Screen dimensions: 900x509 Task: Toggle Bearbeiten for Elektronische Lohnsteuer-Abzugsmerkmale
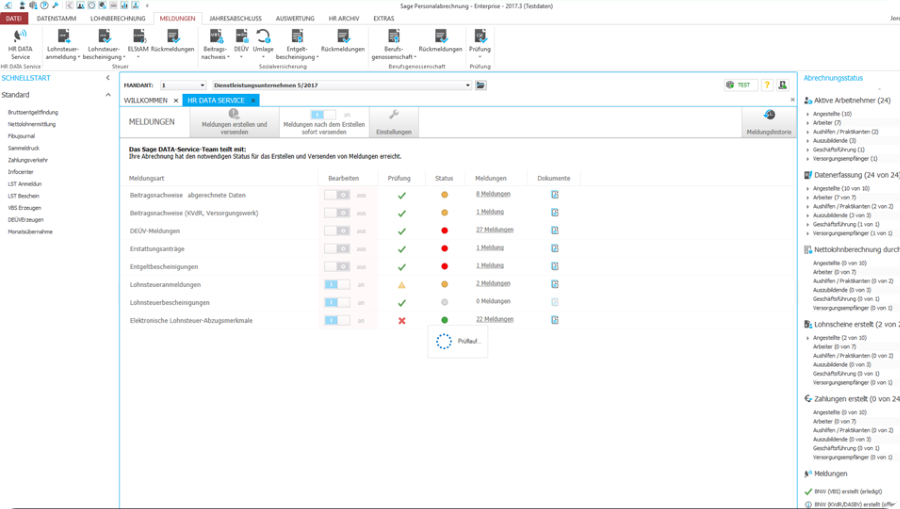click(x=337, y=320)
